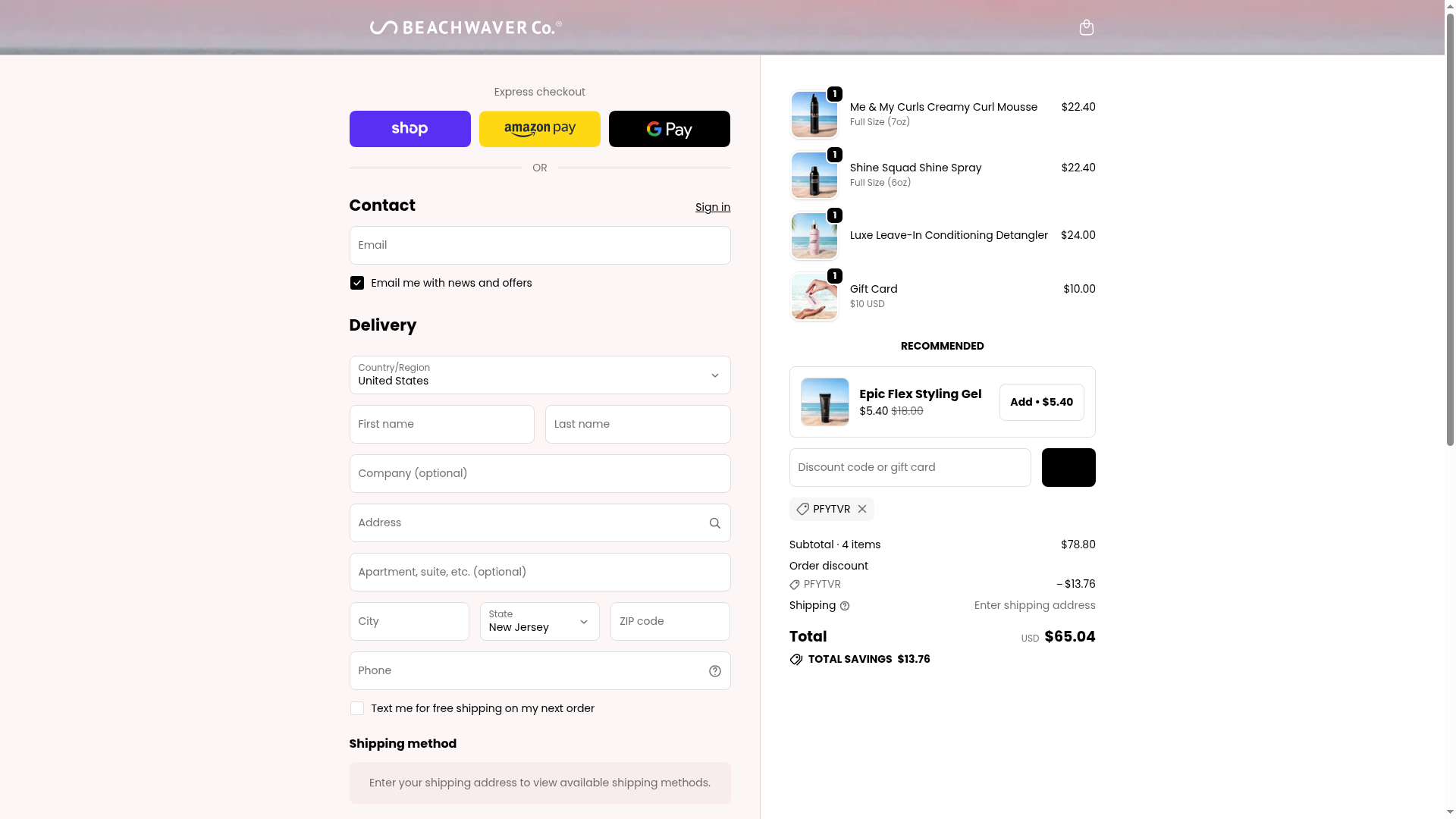The width and height of the screenshot is (1456, 819).
Task: Open the shopping bag cart icon
Action: [1086, 28]
